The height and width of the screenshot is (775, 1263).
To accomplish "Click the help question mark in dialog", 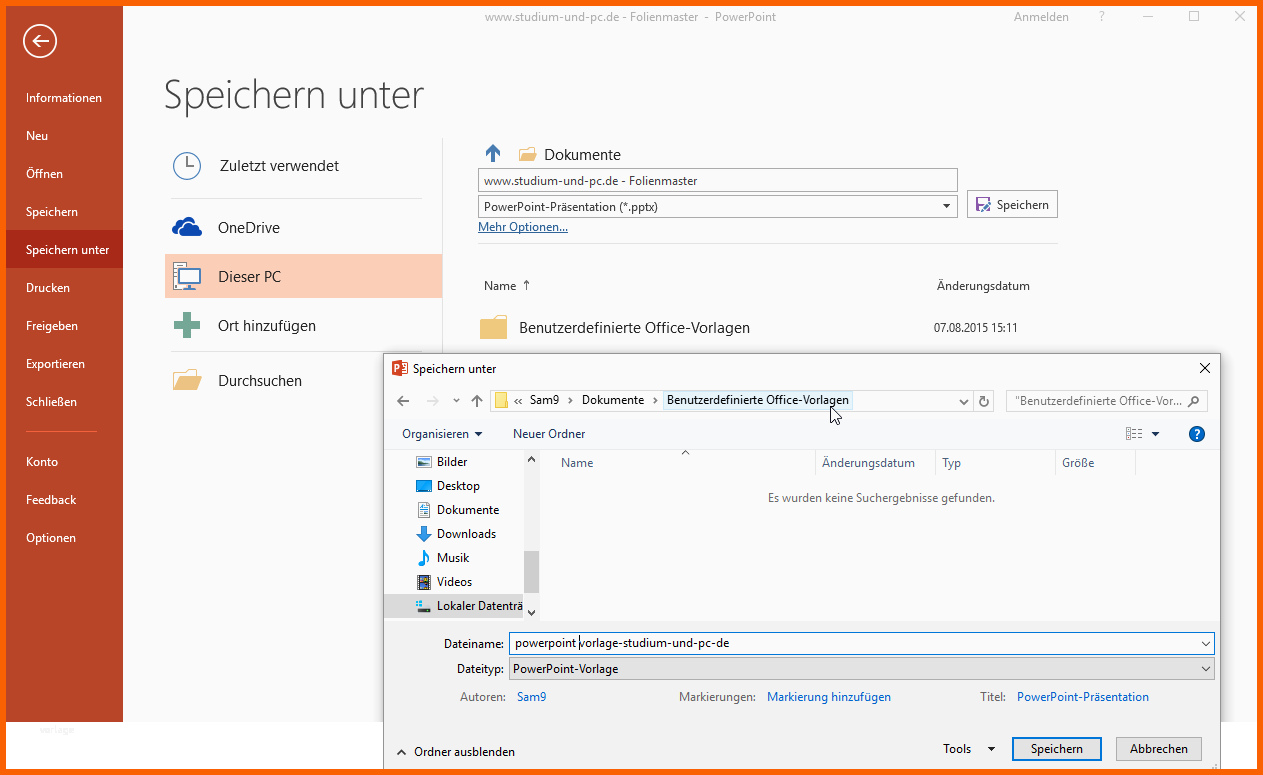I will point(1196,434).
